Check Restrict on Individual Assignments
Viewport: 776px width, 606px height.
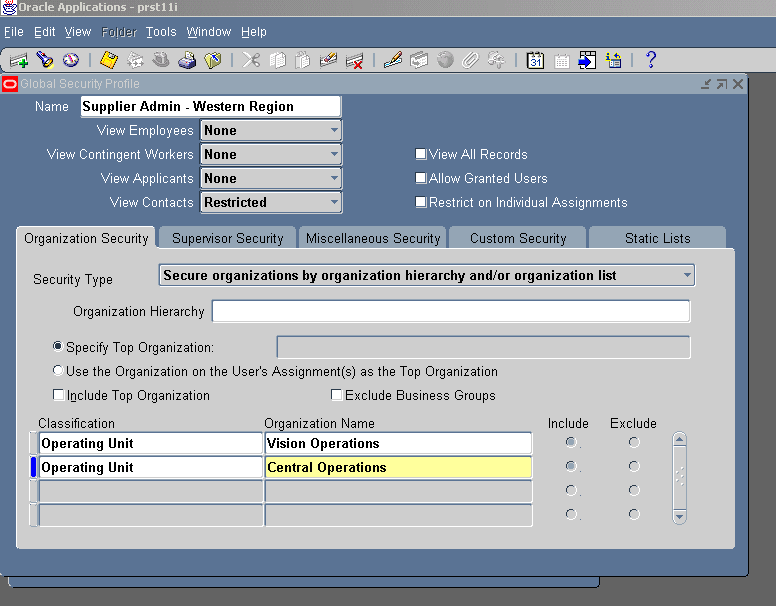pos(421,202)
